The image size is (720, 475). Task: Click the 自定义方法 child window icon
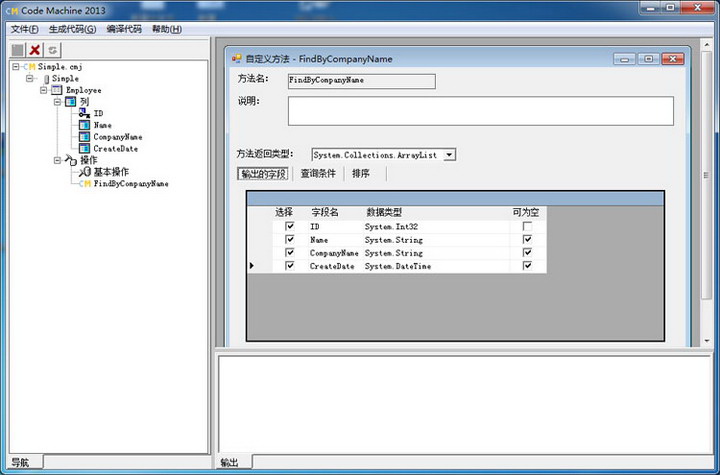(x=236, y=58)
